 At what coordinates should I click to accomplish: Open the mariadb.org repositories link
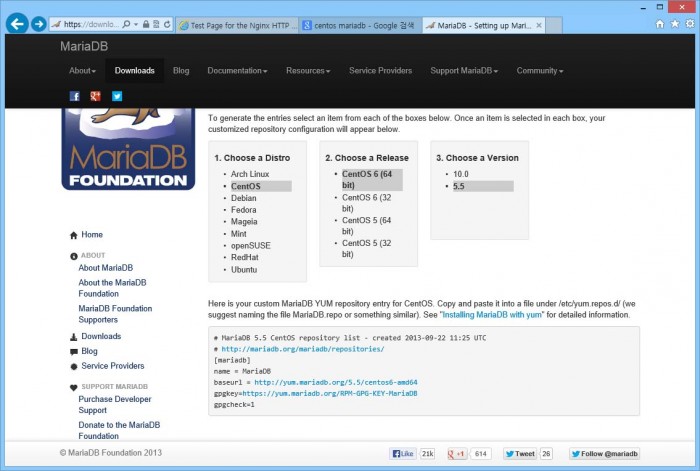pos(303,349)
